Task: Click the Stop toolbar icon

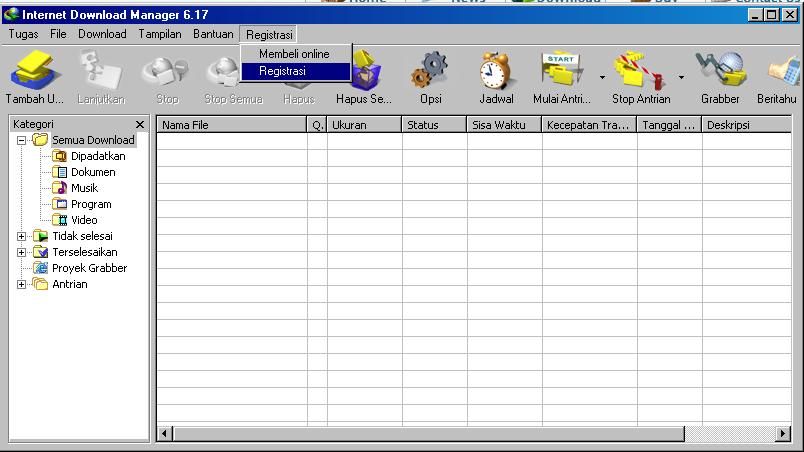Action: click(166, 70)
